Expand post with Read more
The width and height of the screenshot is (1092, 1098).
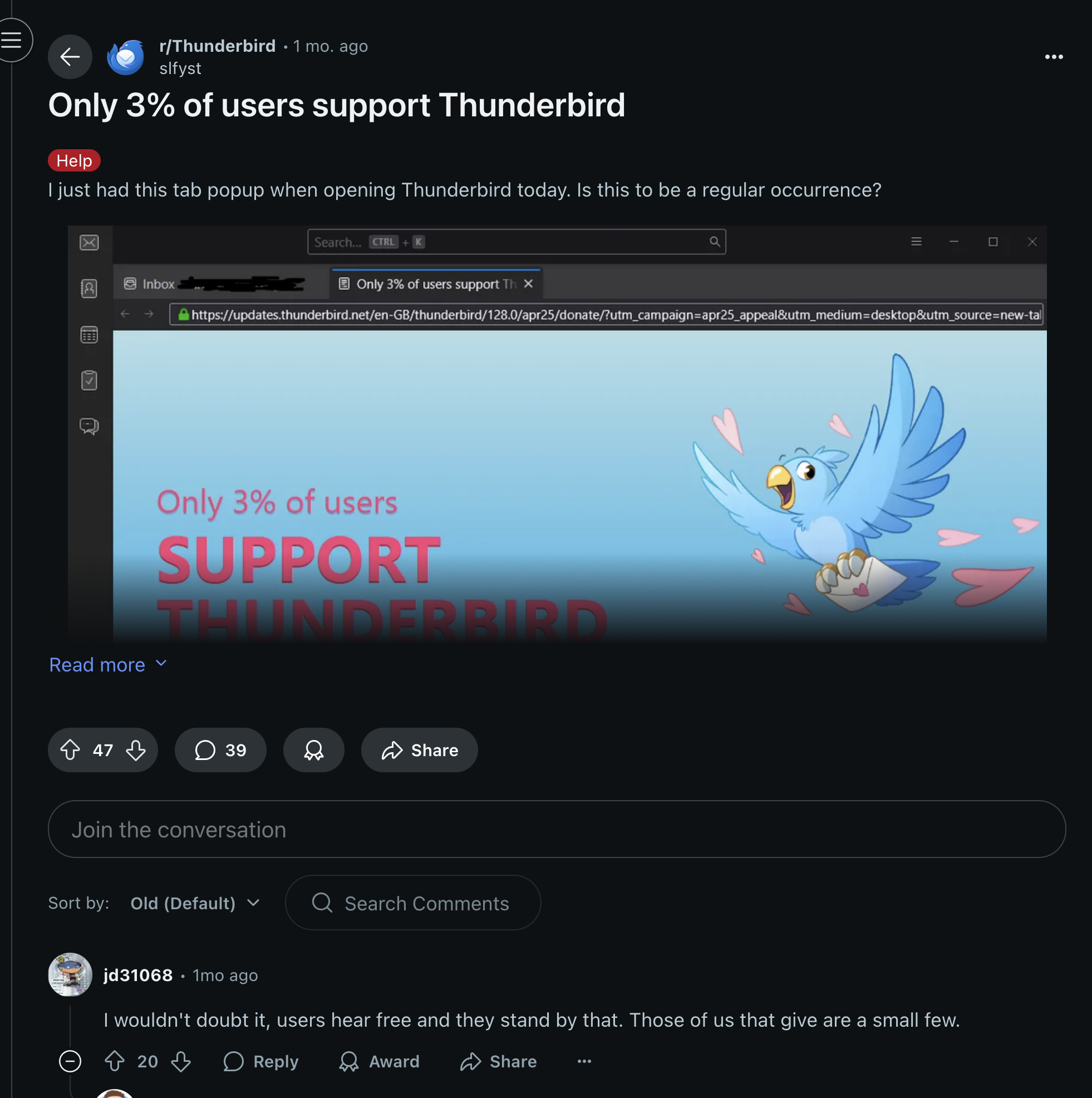[x=108, y=665]
